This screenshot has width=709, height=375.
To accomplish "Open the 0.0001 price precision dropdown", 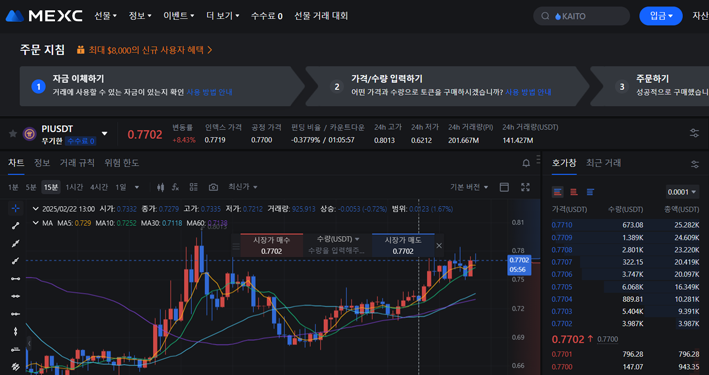I will pyautogui.click(x=682, y=192).
